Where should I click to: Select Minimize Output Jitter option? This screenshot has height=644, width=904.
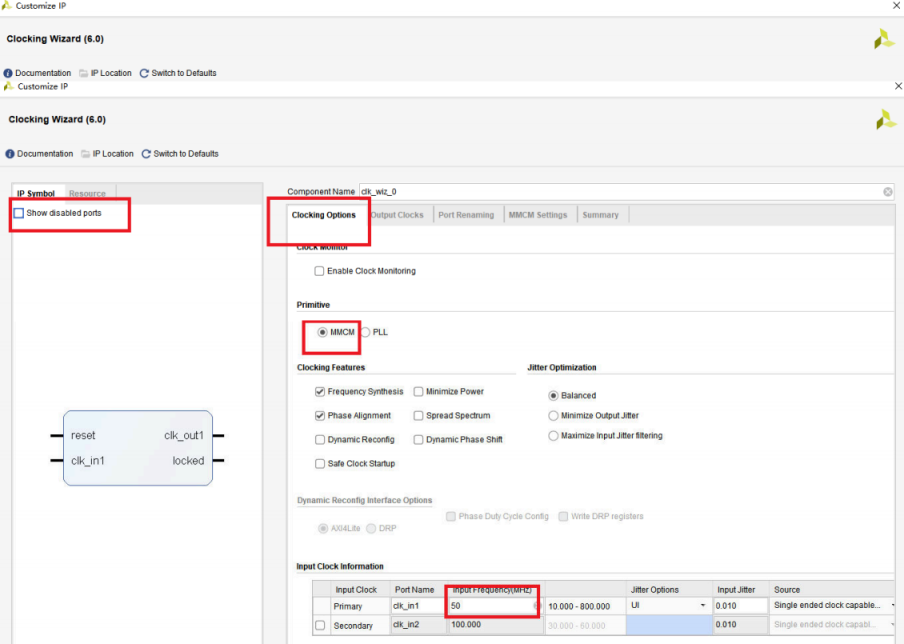[554, 416]
